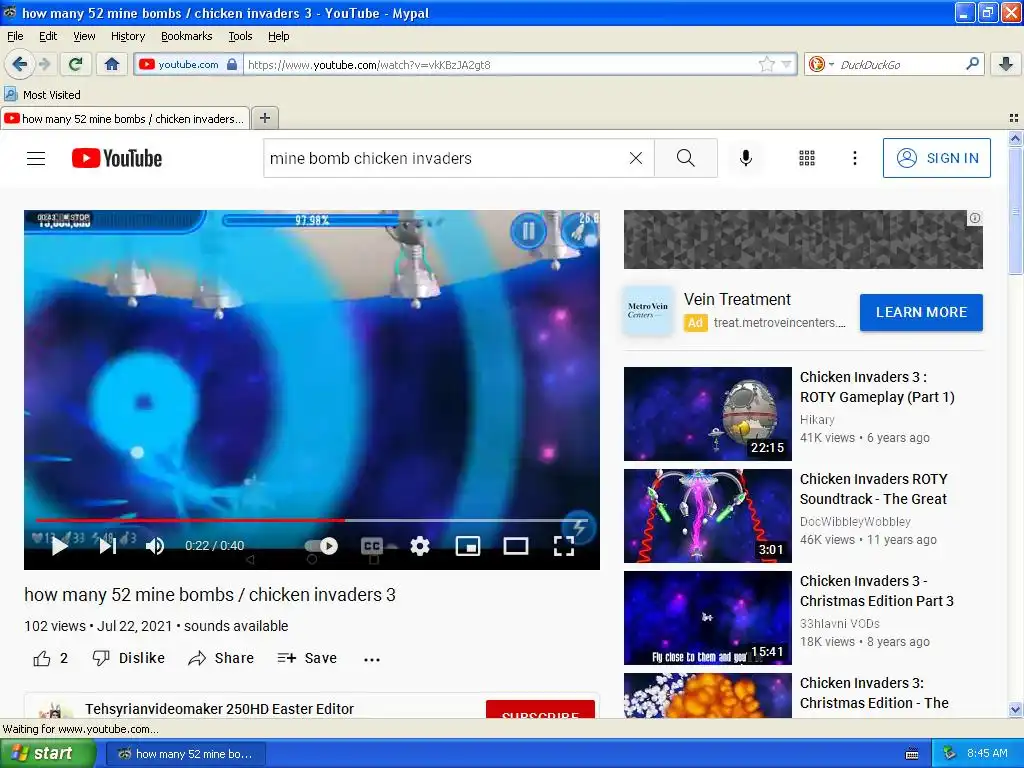Click the system tray clock showing 8:45 AM
The image size is (1024, 768).
[x=987, y=753]
